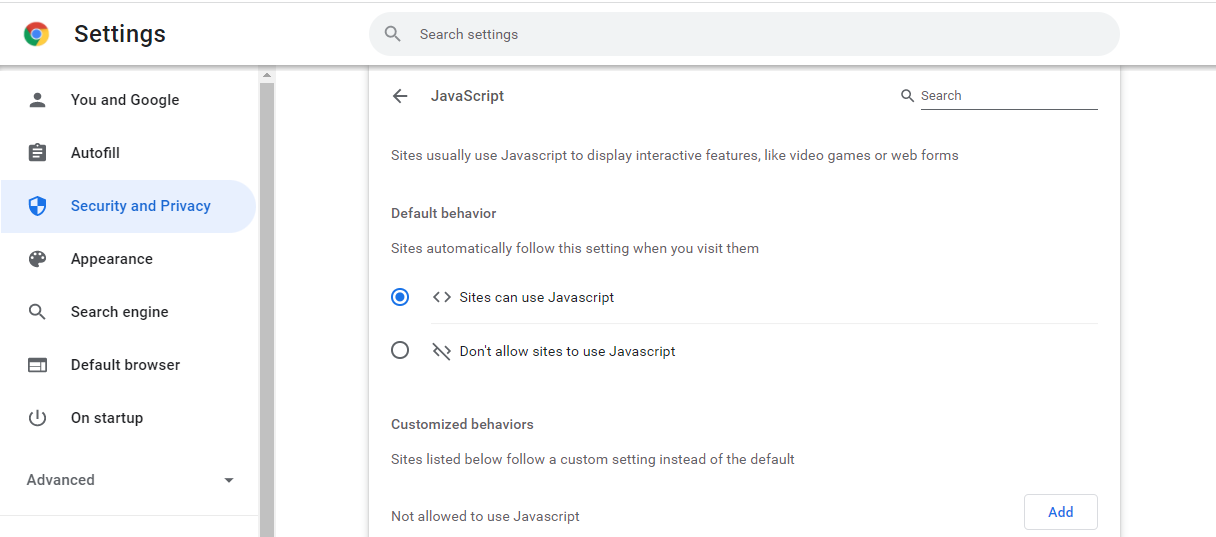1216x537 pixels.
Task: Click the Appearance palette icon
Action: click(37, 259)
